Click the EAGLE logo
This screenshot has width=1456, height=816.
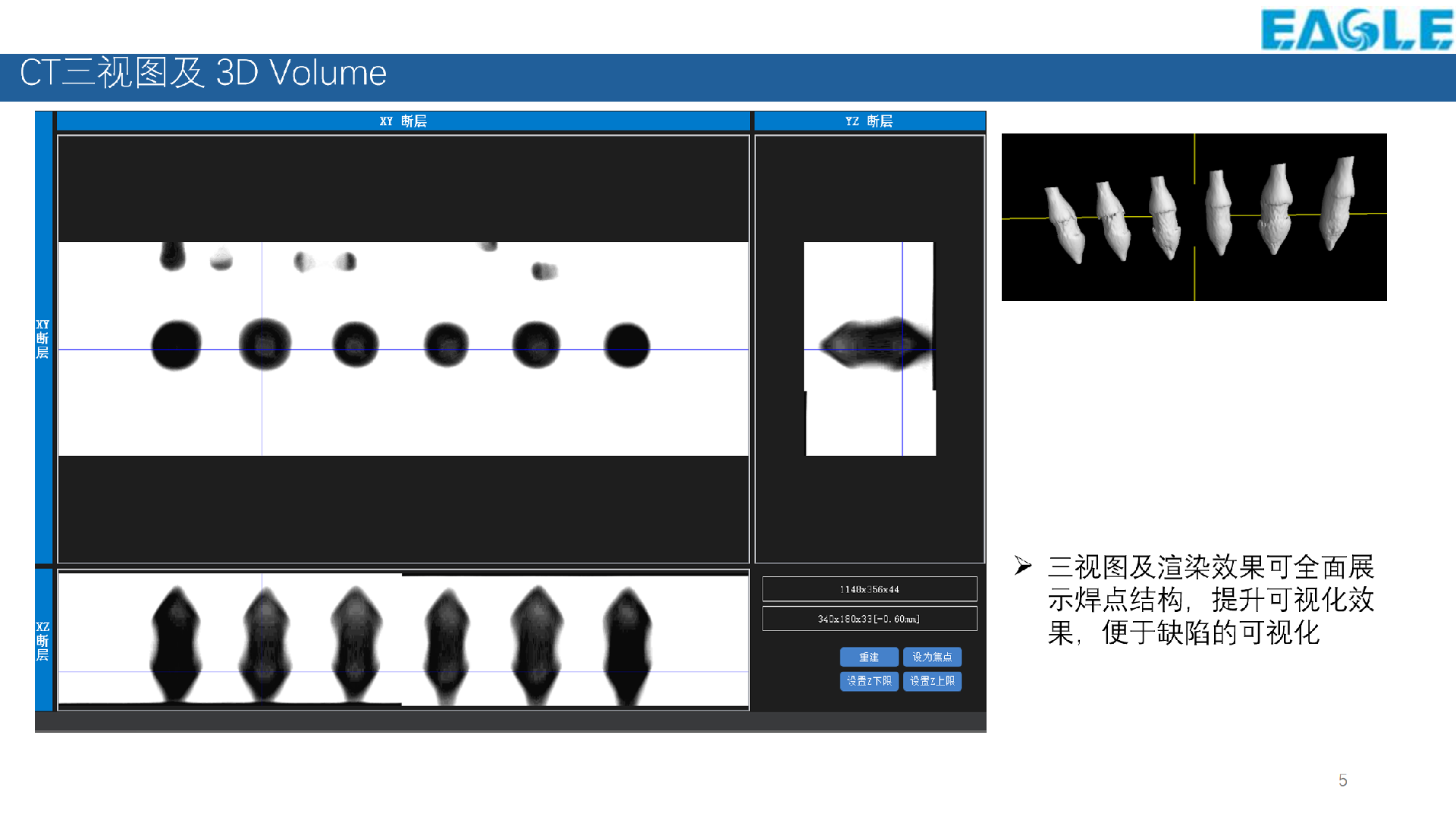tap(1356, 29)
